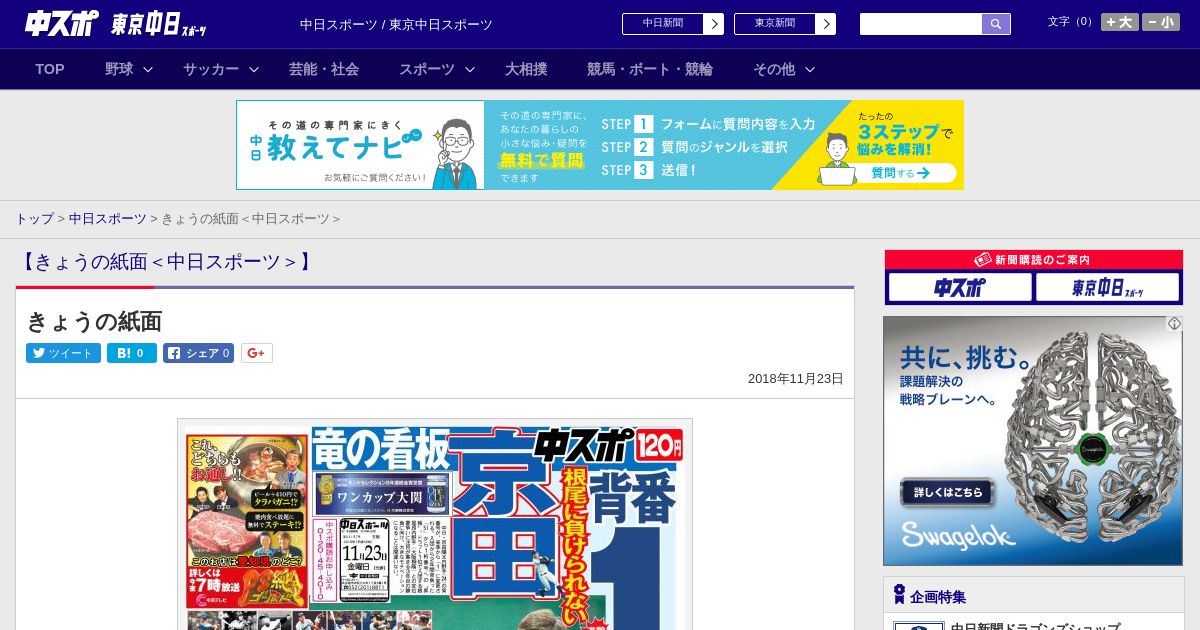Open the 中日新聞 header link
The width and height of the screenshot is (1200, 630).
663,24
